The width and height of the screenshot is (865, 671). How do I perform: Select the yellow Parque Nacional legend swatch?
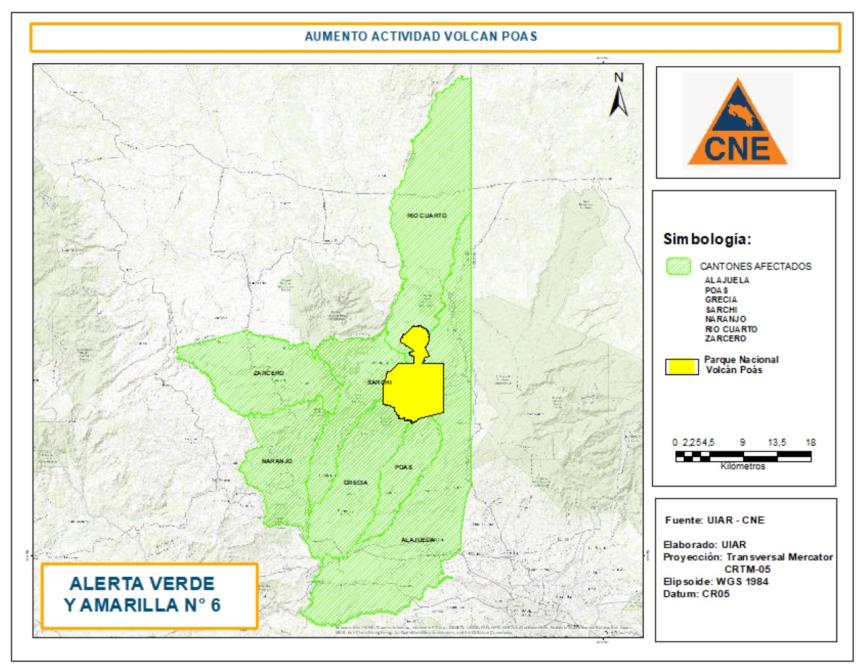pyautogui.click(x=682, y=365)
